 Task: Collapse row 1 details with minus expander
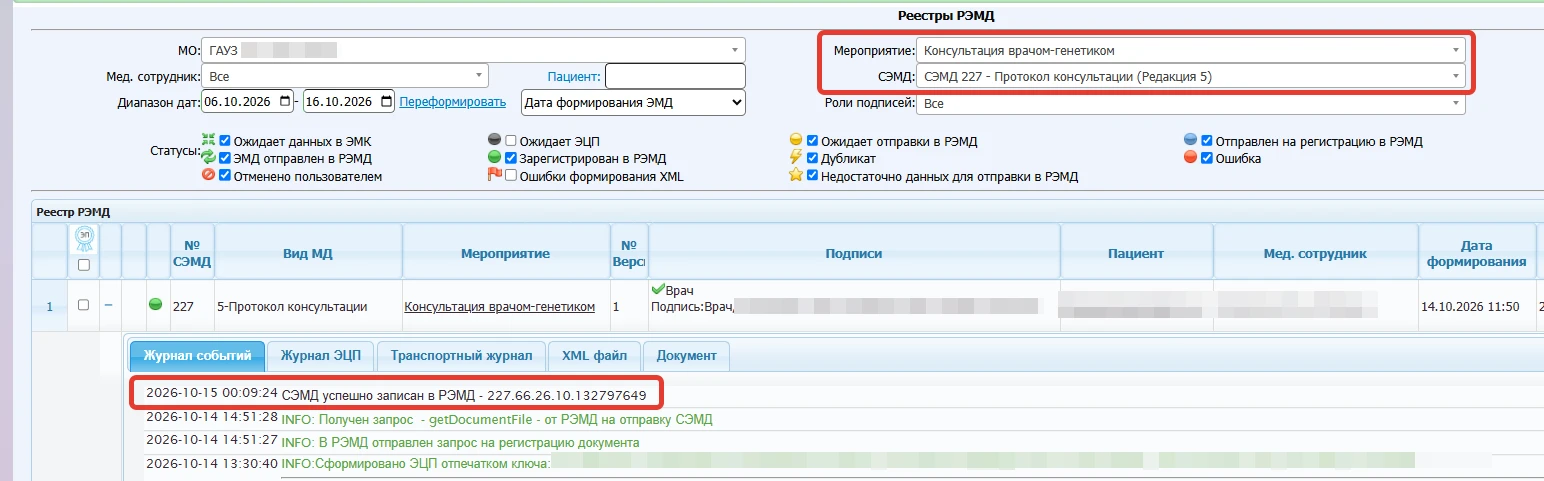coord(109,305)
